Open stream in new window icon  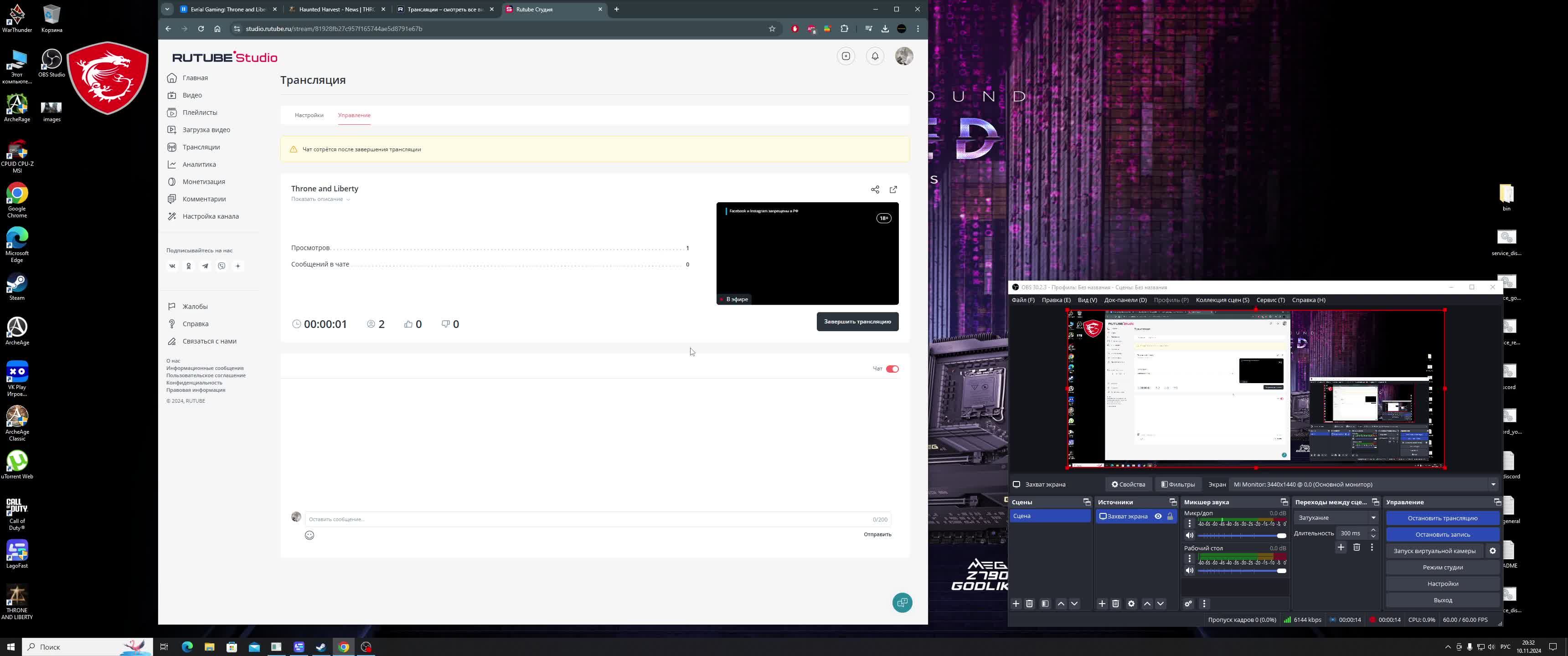[893, 189]
